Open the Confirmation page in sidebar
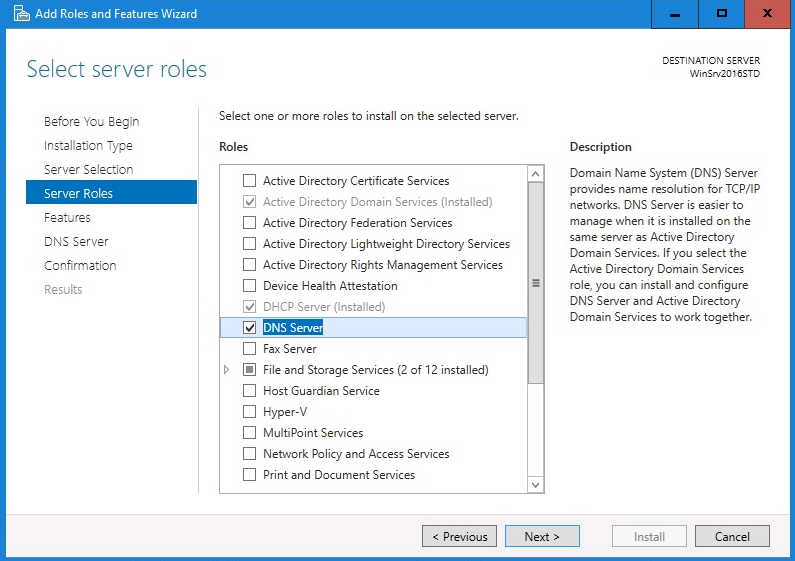795x561 pixels. coord(80,266)
